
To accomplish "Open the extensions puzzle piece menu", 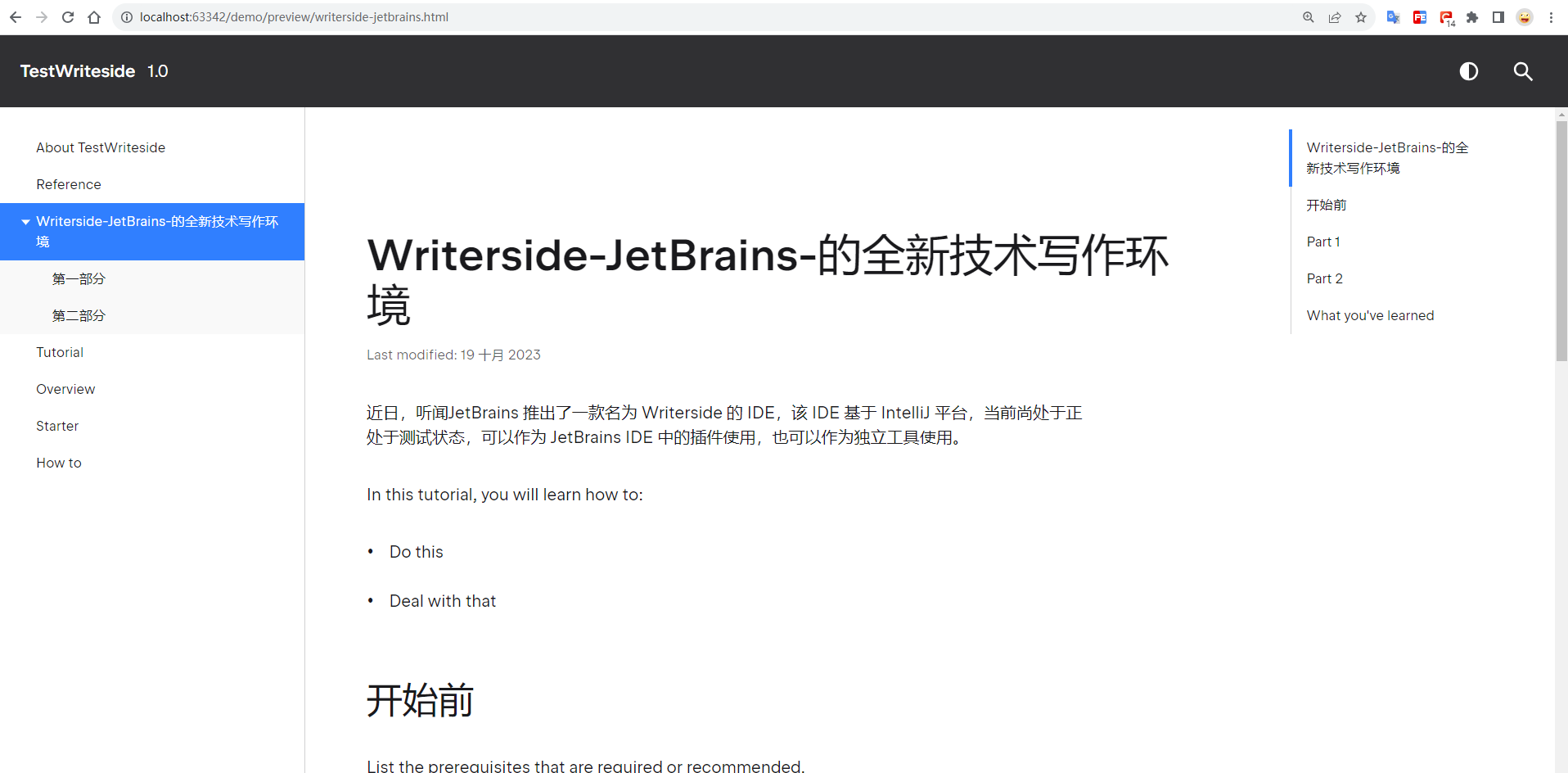I will (1473, 16).
